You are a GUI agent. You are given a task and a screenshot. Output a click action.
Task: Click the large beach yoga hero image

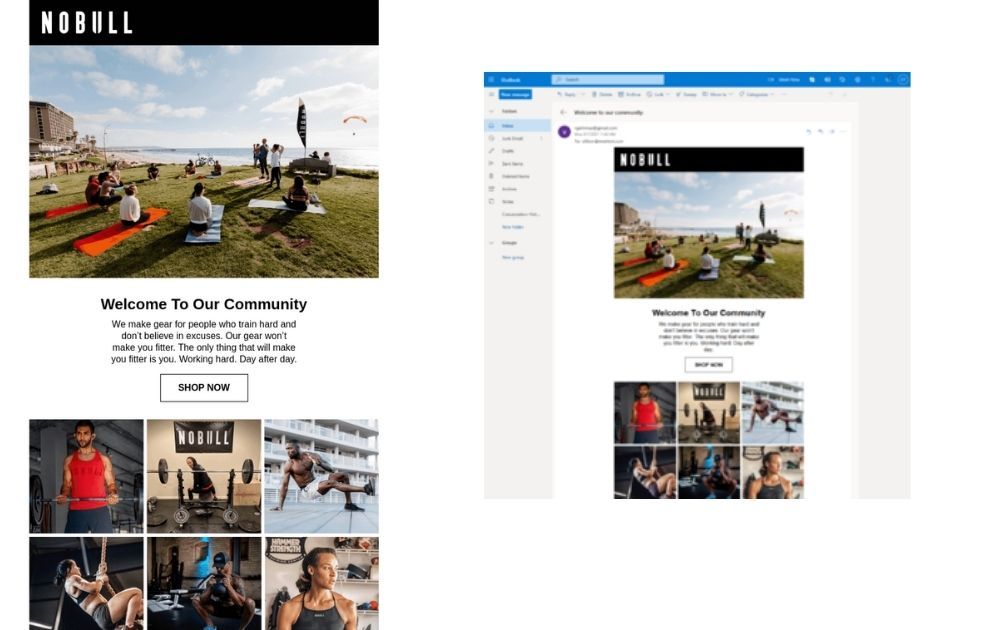[203, 161]
